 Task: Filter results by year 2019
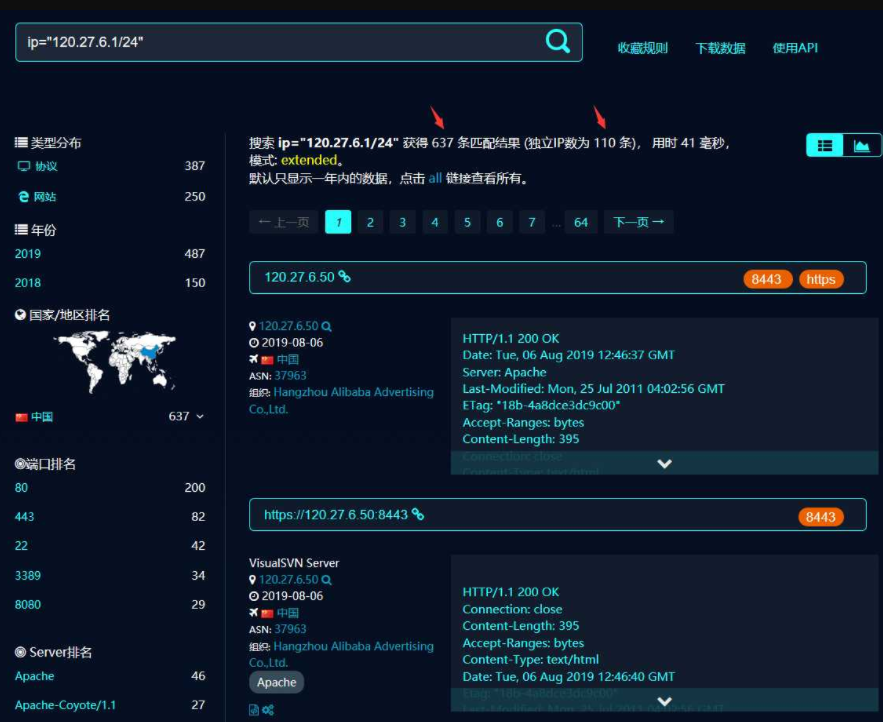point(28,253)
